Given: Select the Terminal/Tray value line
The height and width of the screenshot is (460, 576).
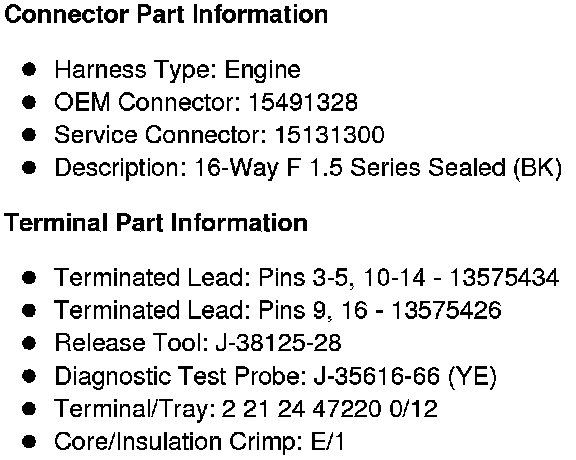Looking at the screenshot, I should pyautogui.click(x=246, y=409).
